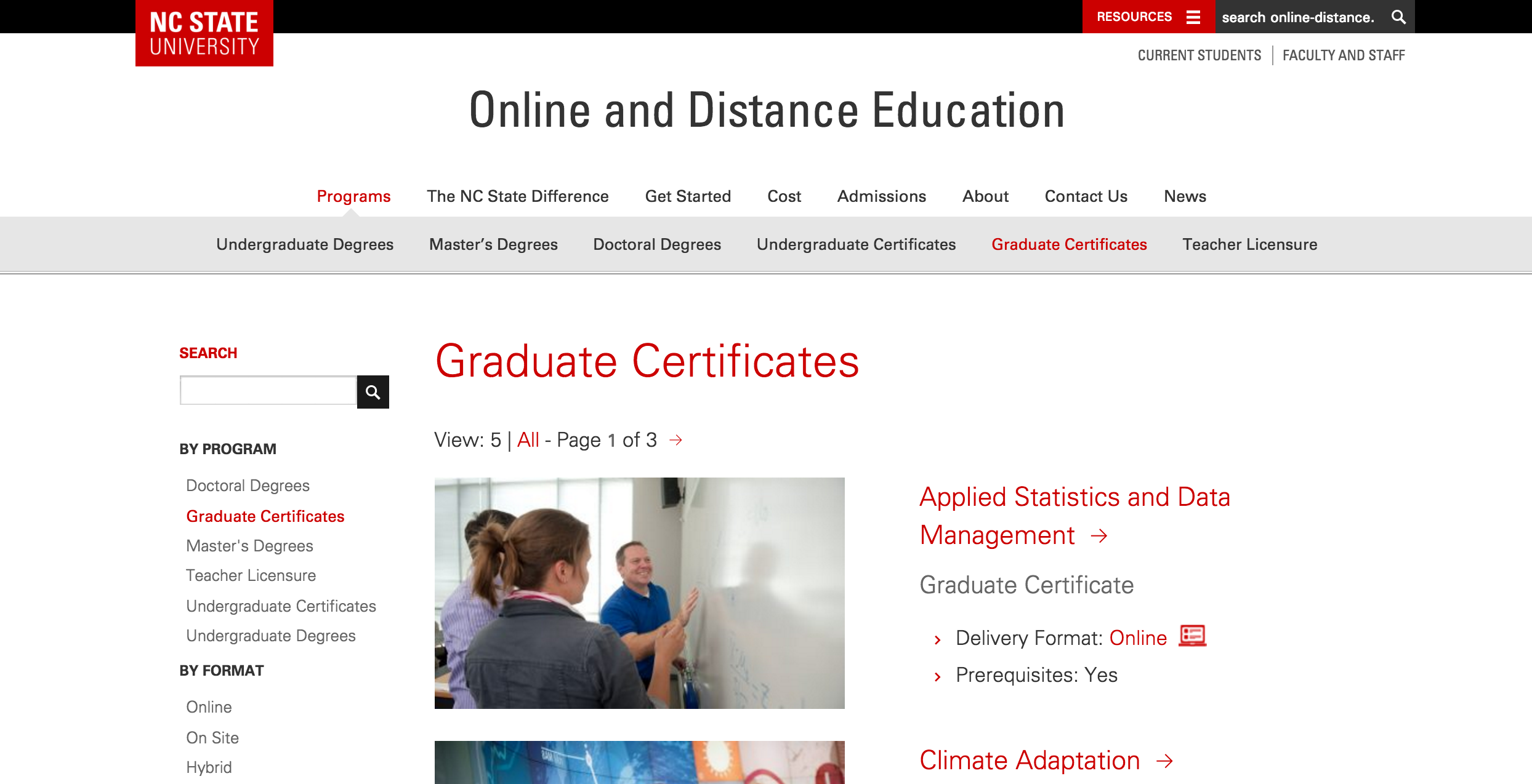1532x784 pixels.
Task: Filter by Online format
Action: pos(209,707)
